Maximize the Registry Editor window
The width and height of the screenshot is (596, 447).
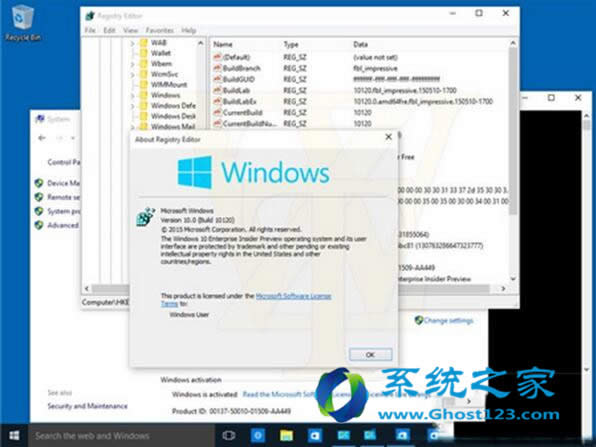click(x=479, y=13)
